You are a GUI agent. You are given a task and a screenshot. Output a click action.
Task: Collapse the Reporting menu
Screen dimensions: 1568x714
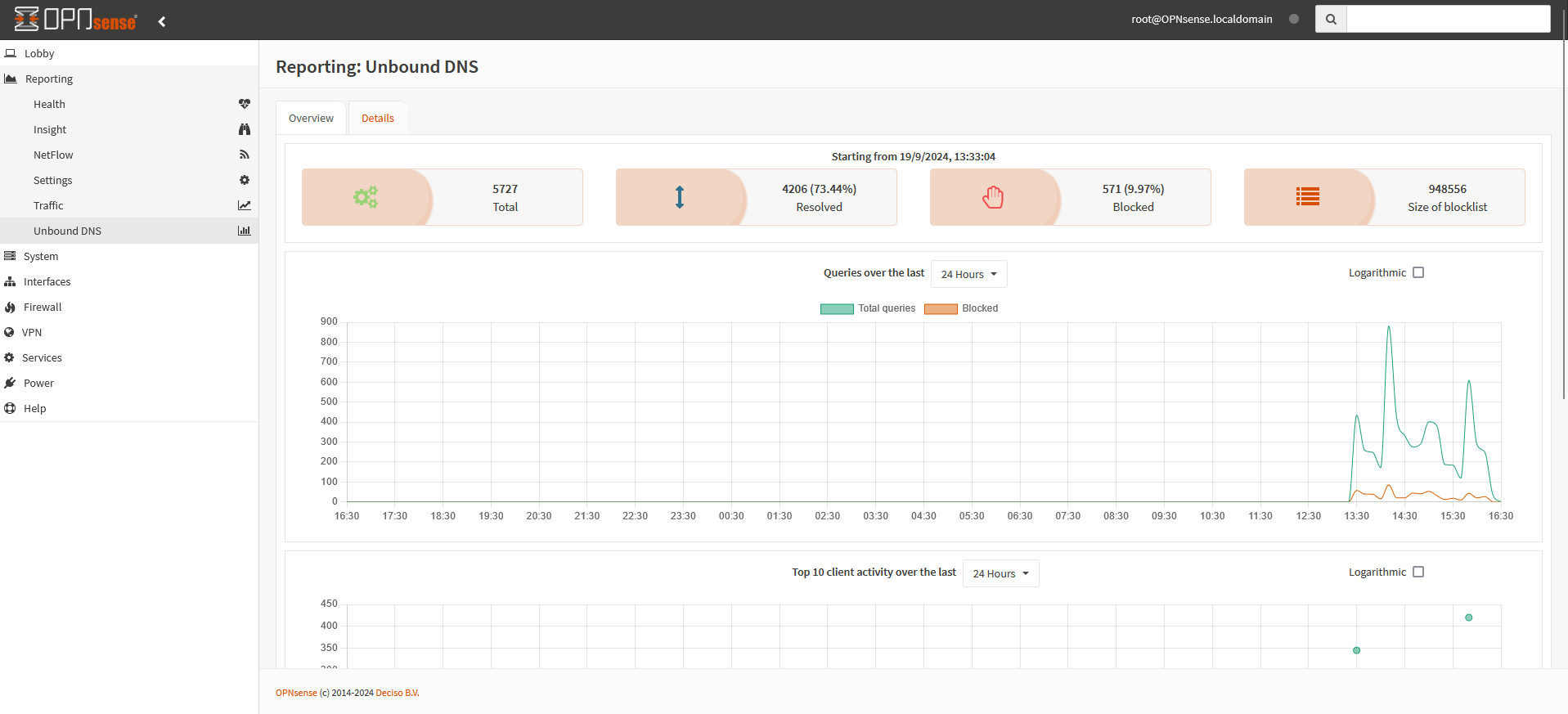click(x=129, y=79)
